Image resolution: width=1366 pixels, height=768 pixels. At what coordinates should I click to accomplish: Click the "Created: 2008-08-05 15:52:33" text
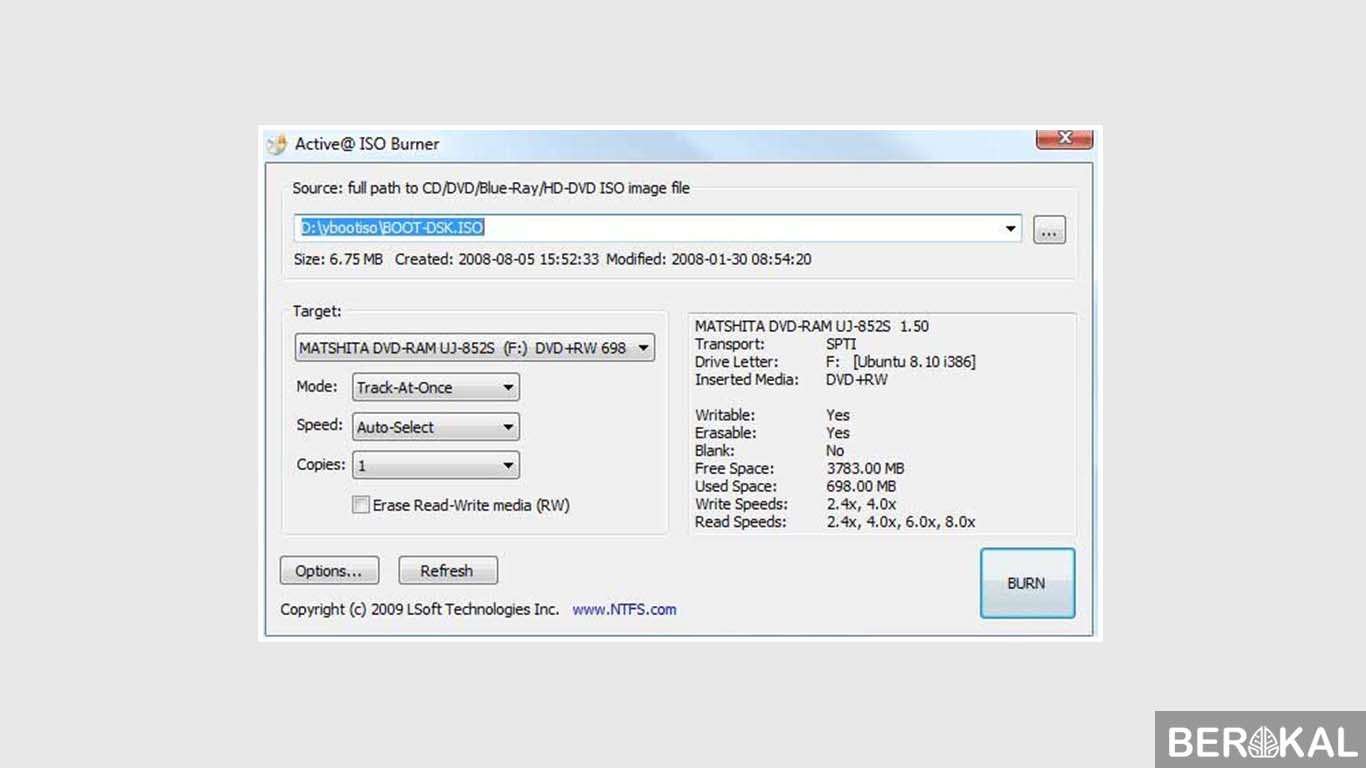pos(497,259)
